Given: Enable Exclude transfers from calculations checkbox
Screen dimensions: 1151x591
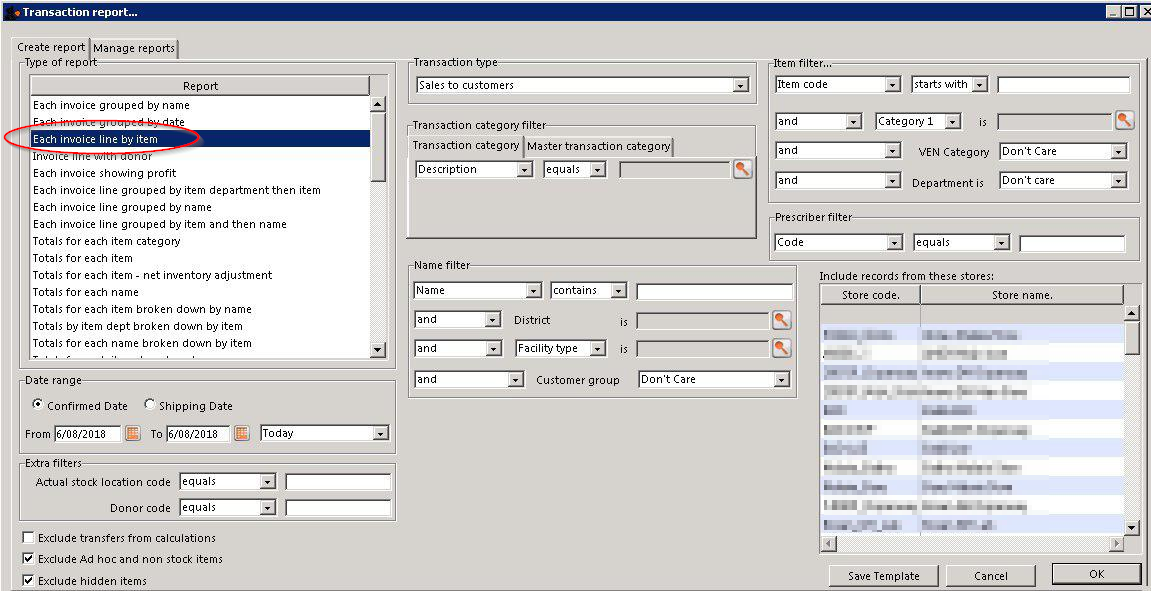Looking at the screenshot, I should coord(28,538).
